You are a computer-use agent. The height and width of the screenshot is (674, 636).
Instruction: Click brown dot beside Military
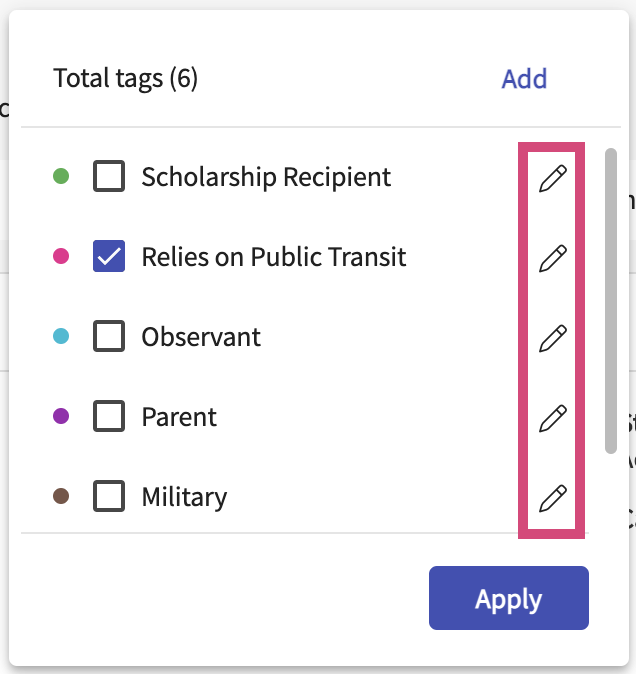tap(61, 496)
